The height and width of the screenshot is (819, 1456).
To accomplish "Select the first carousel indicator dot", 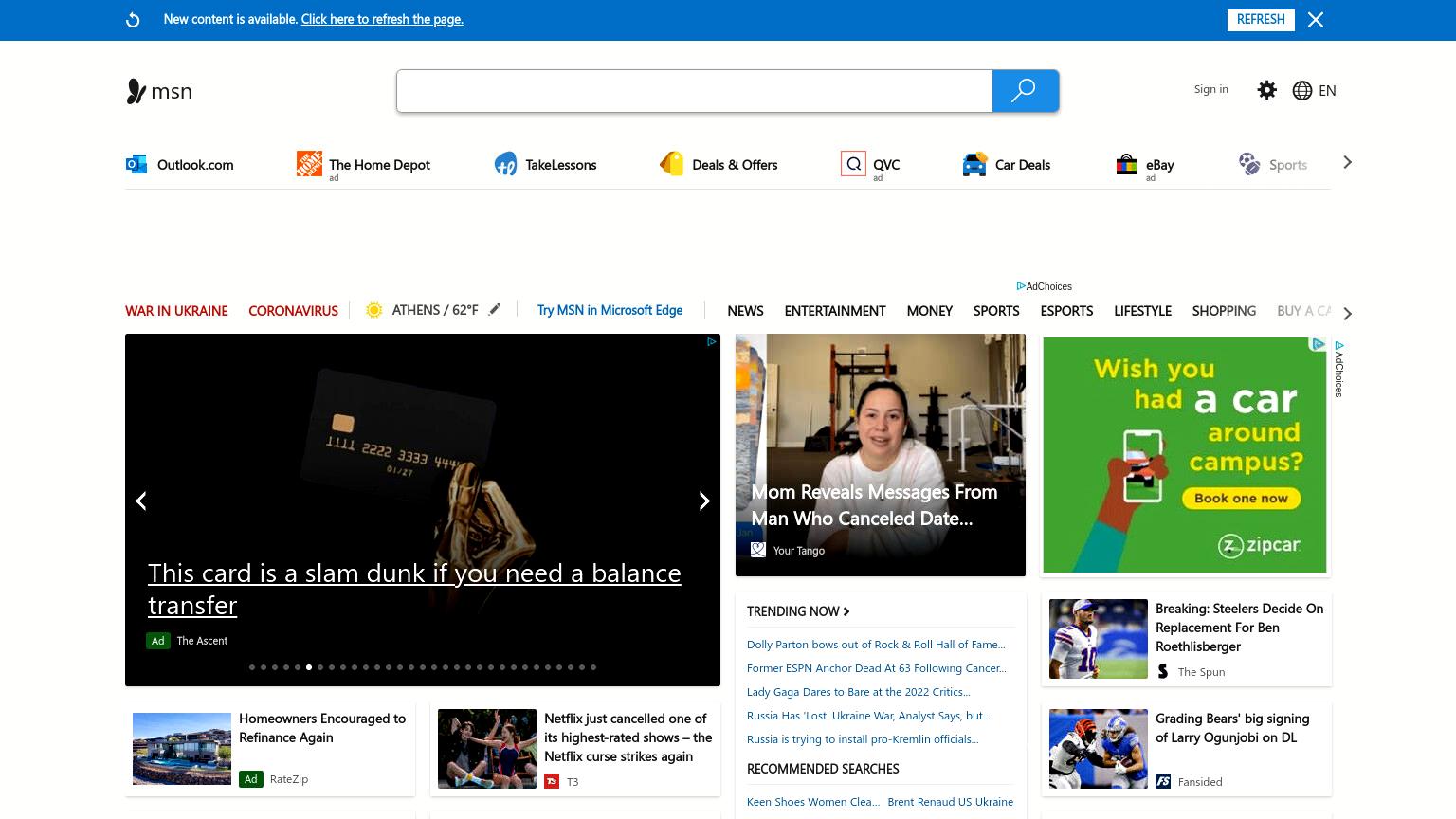I will [x=252, y=667].
